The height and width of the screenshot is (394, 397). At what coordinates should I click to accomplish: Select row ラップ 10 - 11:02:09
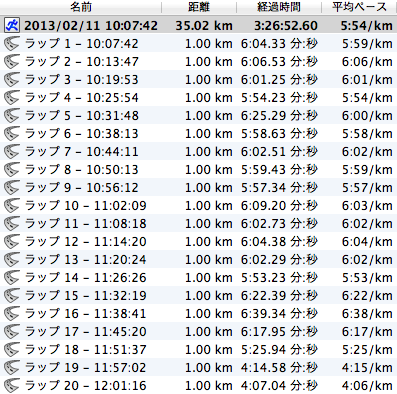point(198,205)
